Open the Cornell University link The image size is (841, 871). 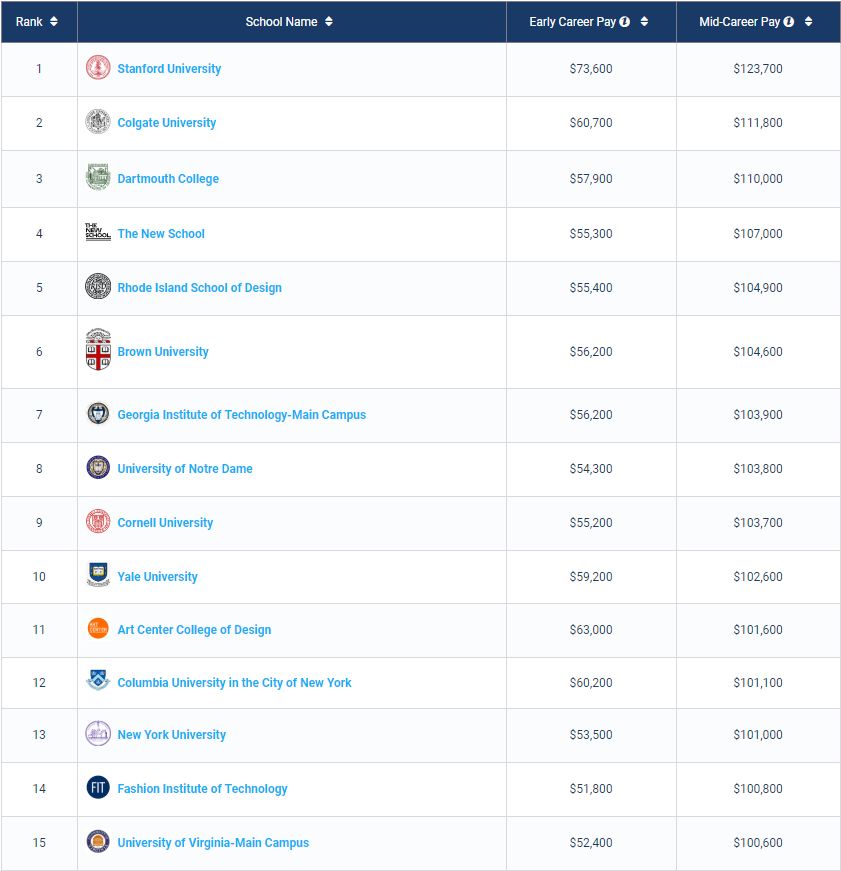pos(165,523)
